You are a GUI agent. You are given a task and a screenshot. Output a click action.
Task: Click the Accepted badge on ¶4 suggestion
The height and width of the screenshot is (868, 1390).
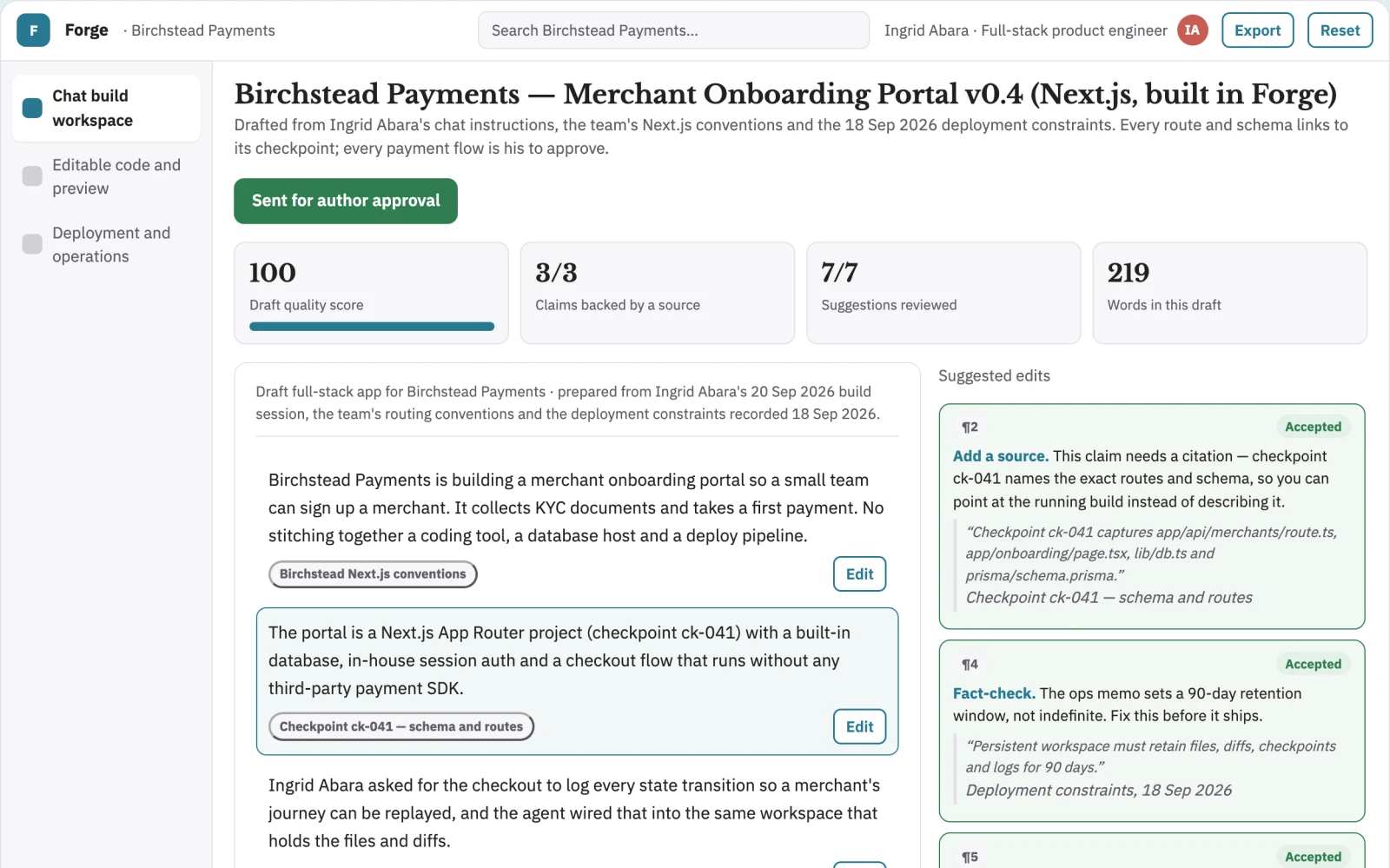point(1313,664)
